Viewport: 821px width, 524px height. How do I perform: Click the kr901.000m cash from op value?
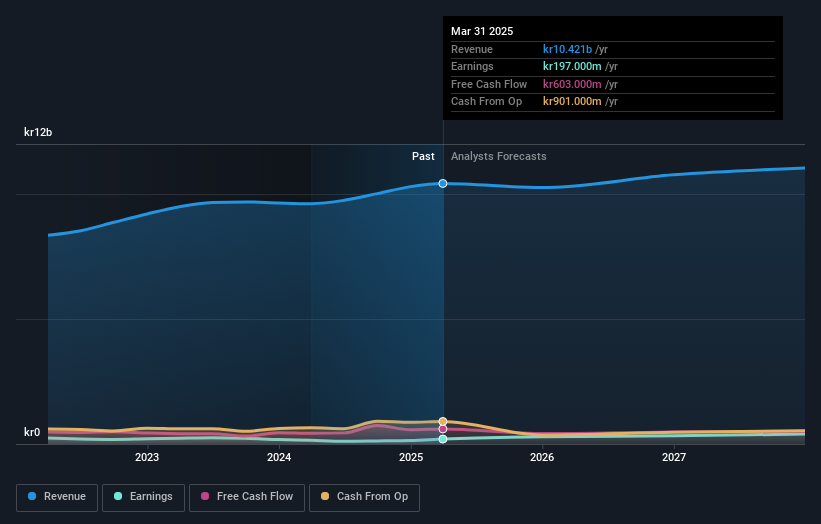[x=572, y=101]
